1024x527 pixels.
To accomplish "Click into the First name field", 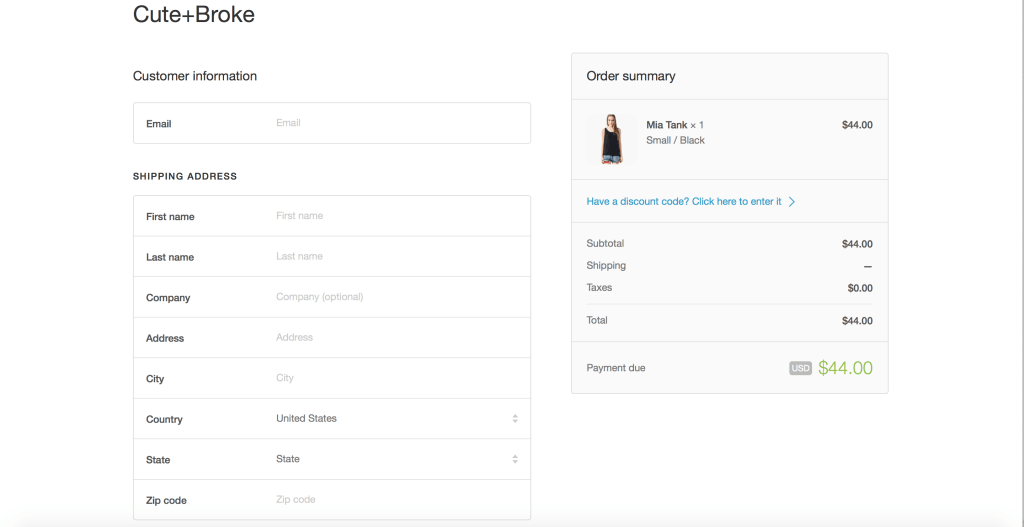I will coord(398,216).
